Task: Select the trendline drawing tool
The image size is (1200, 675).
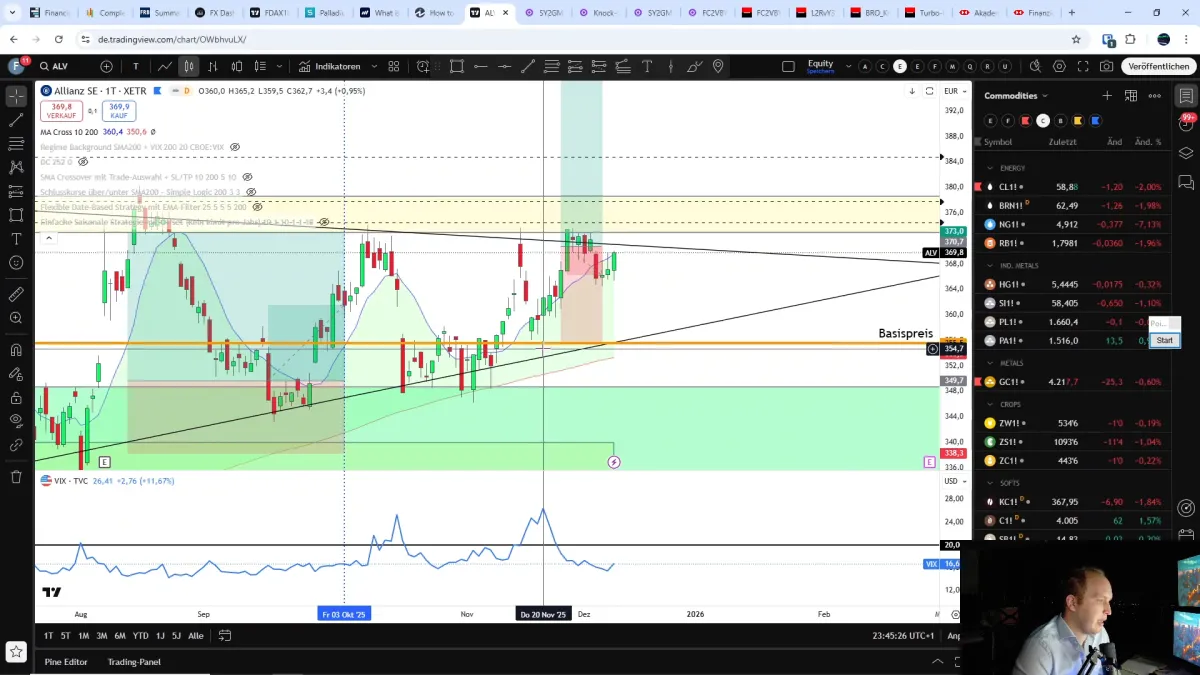Action: pyautogui.click(x=15, y=120)
